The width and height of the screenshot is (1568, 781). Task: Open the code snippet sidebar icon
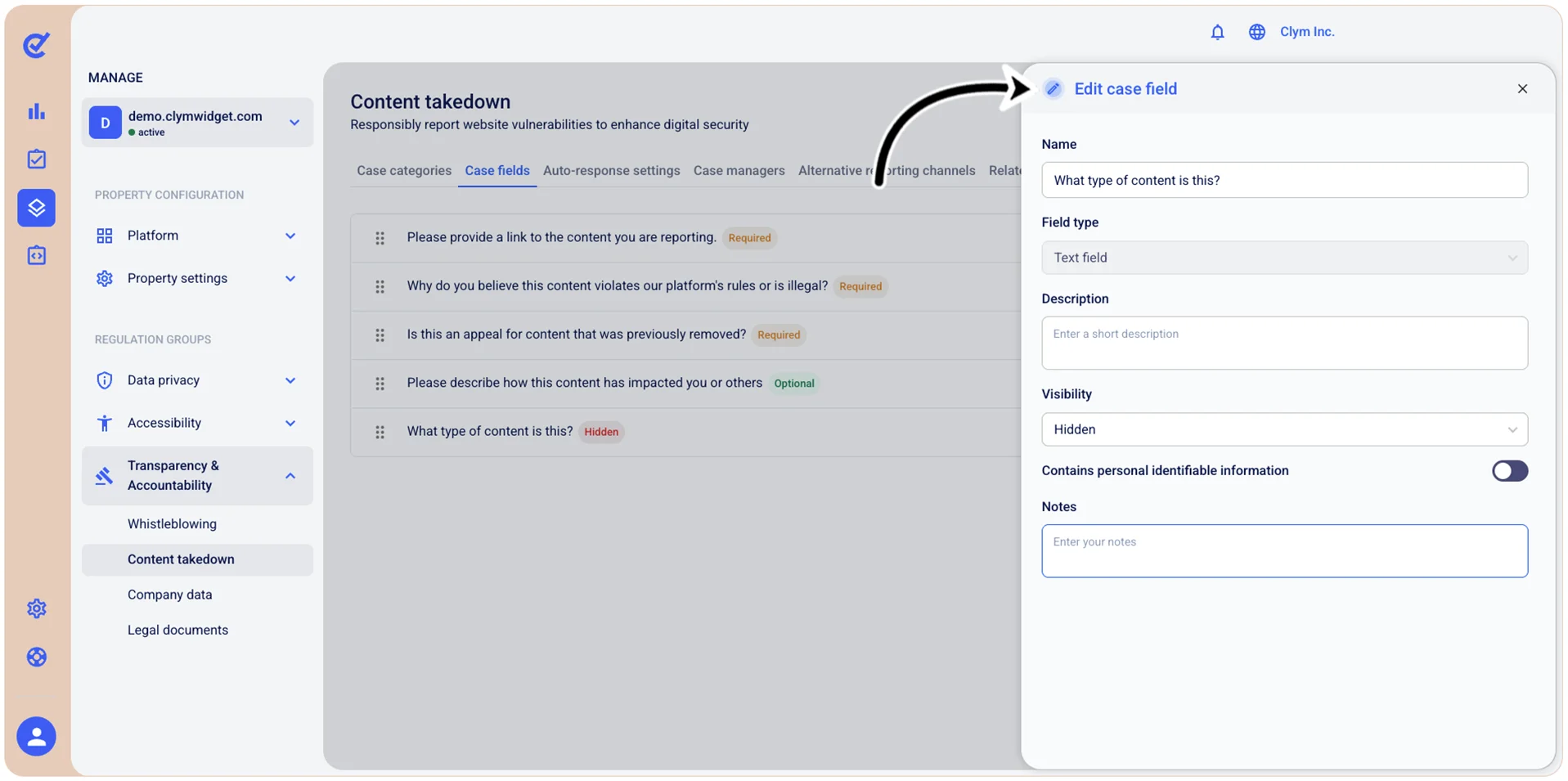tap(37, 255)
